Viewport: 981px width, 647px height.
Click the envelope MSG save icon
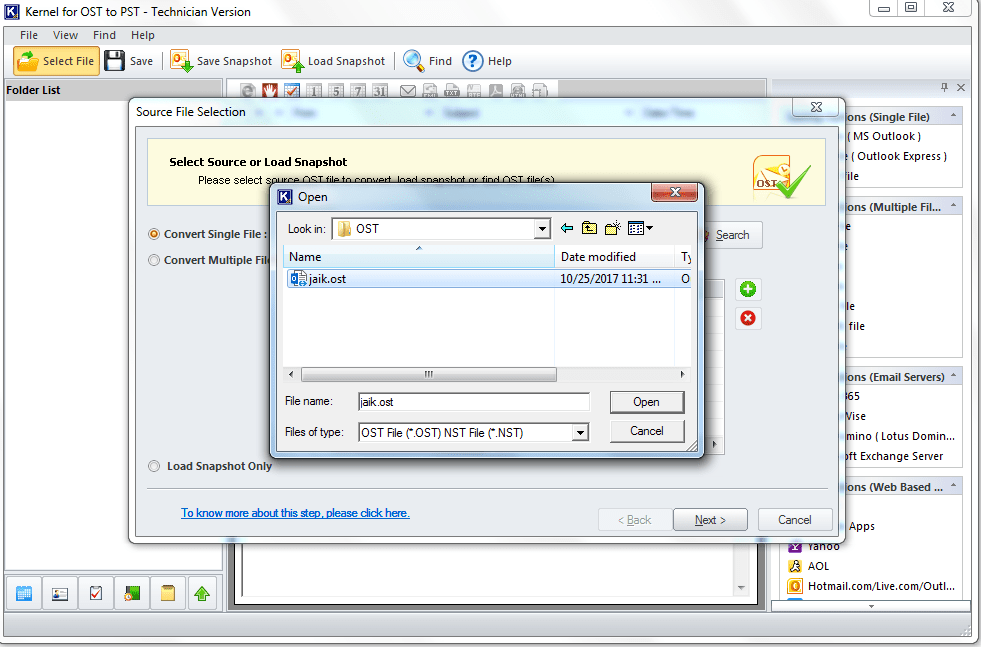tap(408, 91)
